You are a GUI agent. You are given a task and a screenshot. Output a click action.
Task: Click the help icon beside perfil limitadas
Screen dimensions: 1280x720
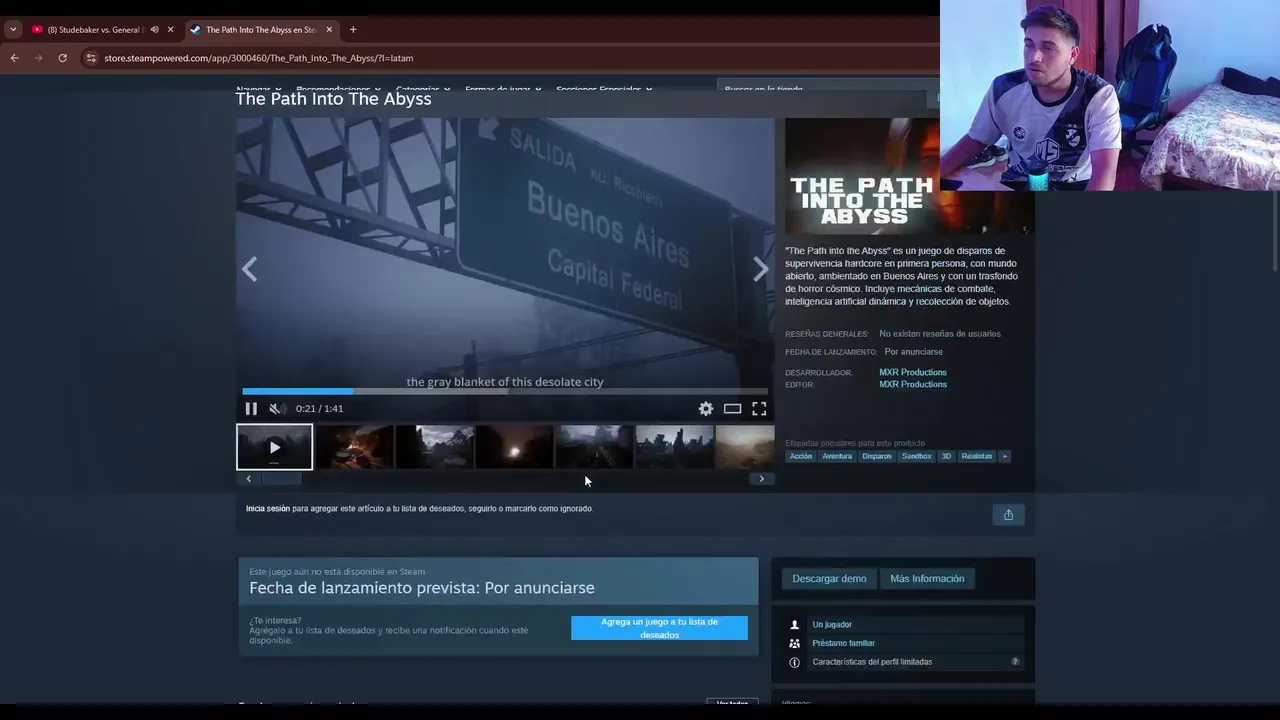(x=1015, y=662)
